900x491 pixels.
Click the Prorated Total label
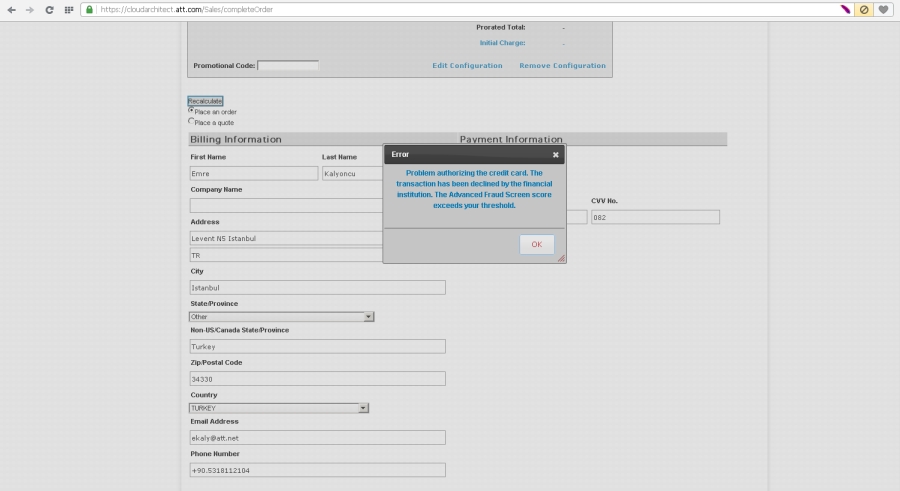[501, 27]
